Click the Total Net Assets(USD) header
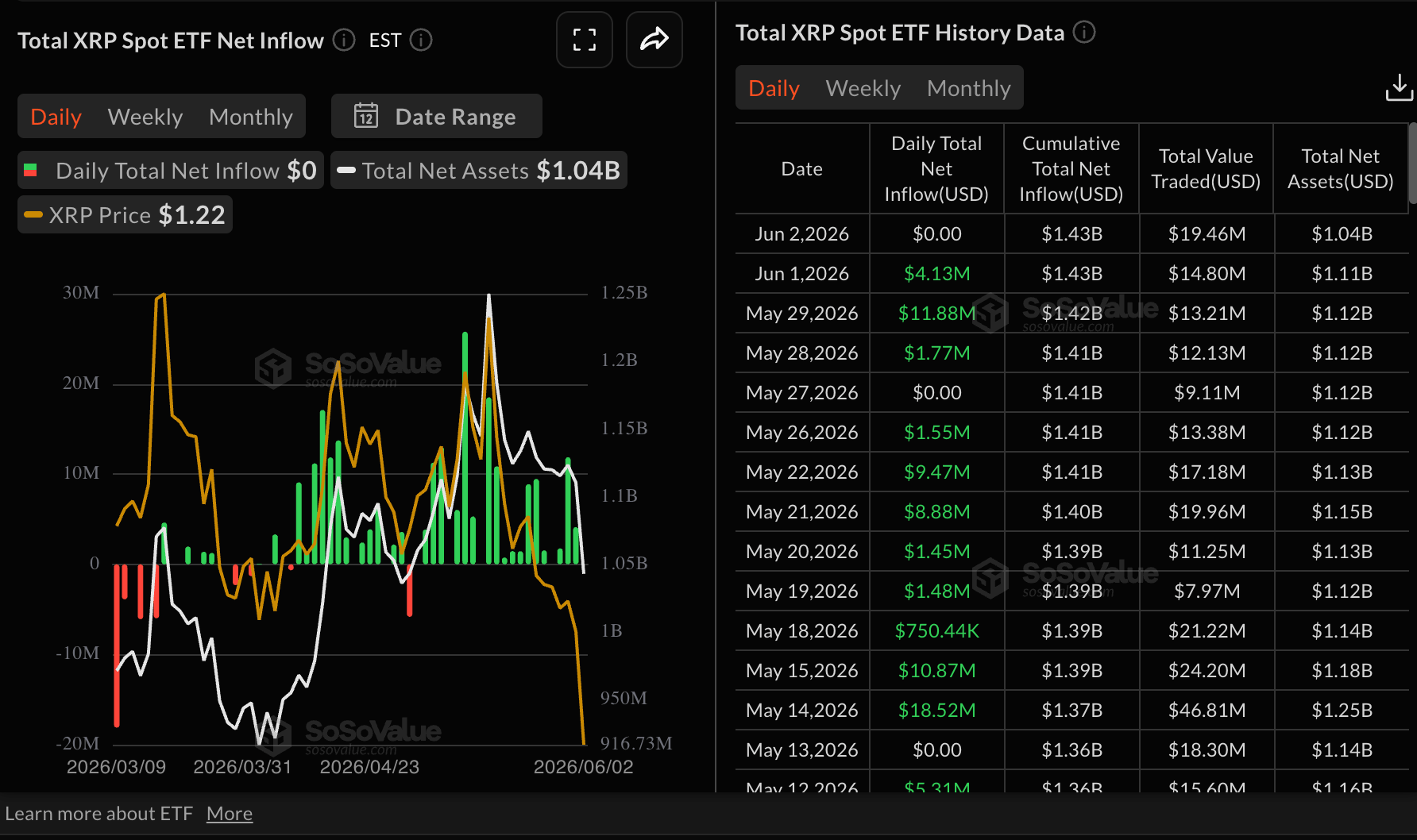 (x=1341, y=168)
